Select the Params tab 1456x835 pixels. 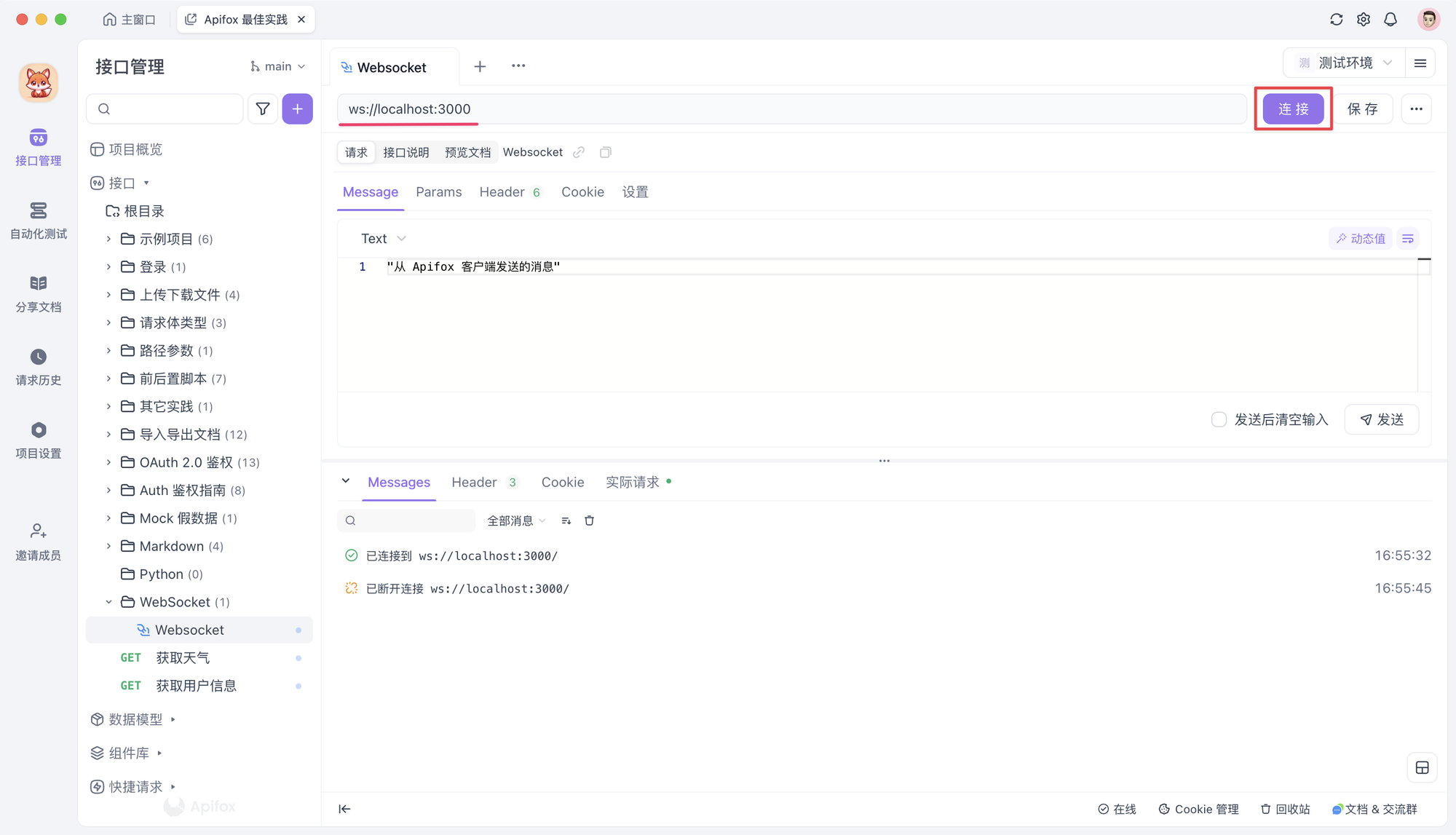[x=438, y=192]
